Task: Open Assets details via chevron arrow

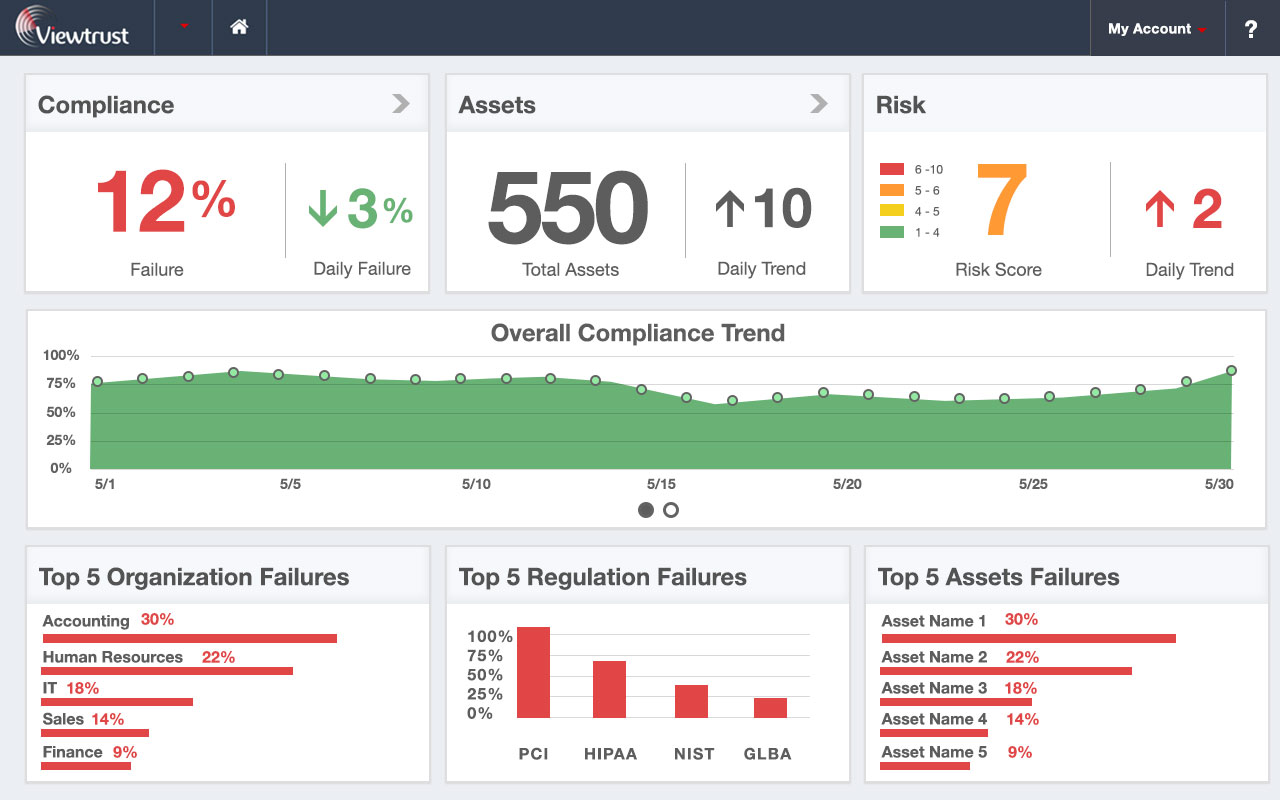Action: (x=819, y=104)
